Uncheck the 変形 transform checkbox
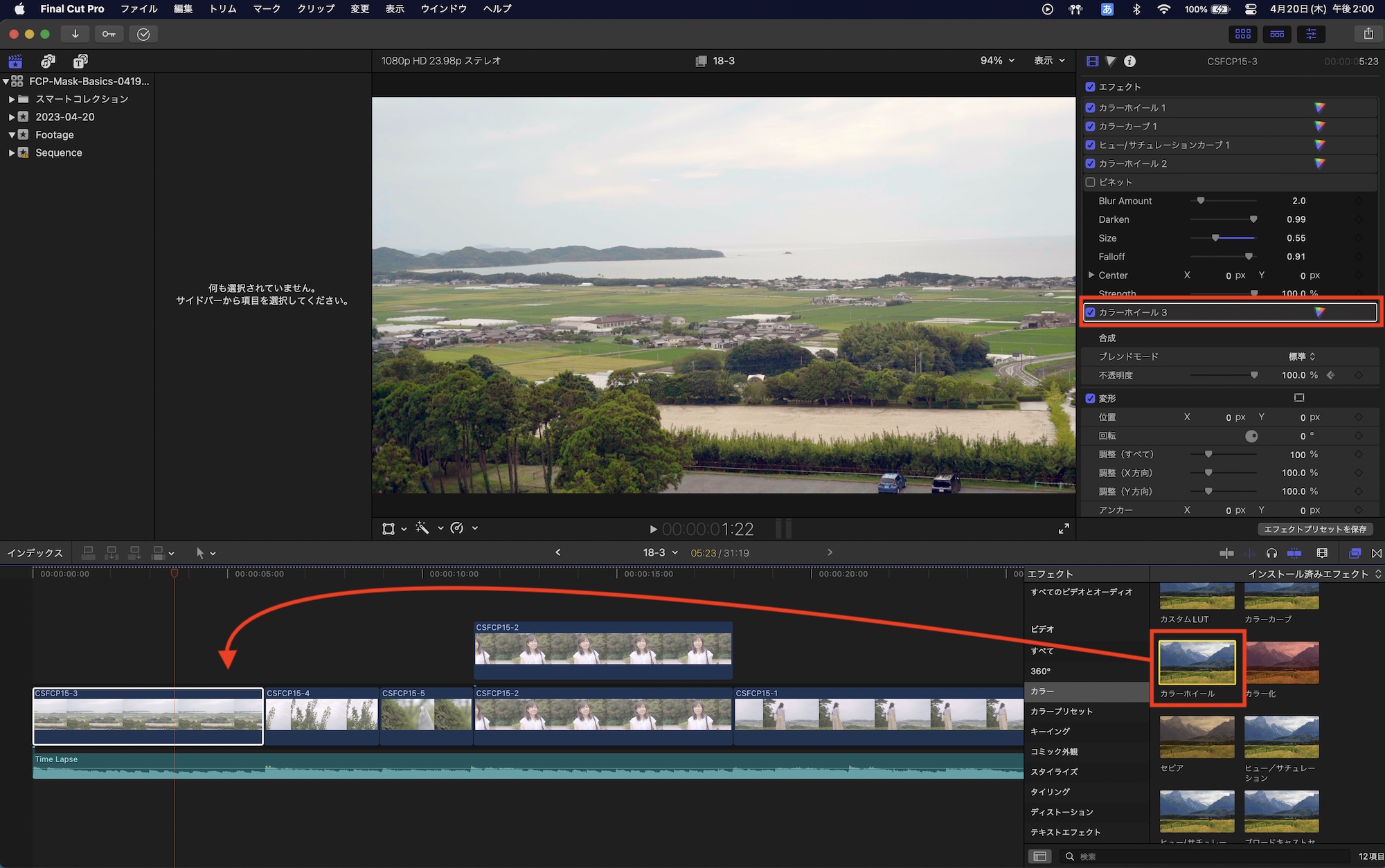This screenshot has height=868, width=1385. click(x=1091, y=399)
